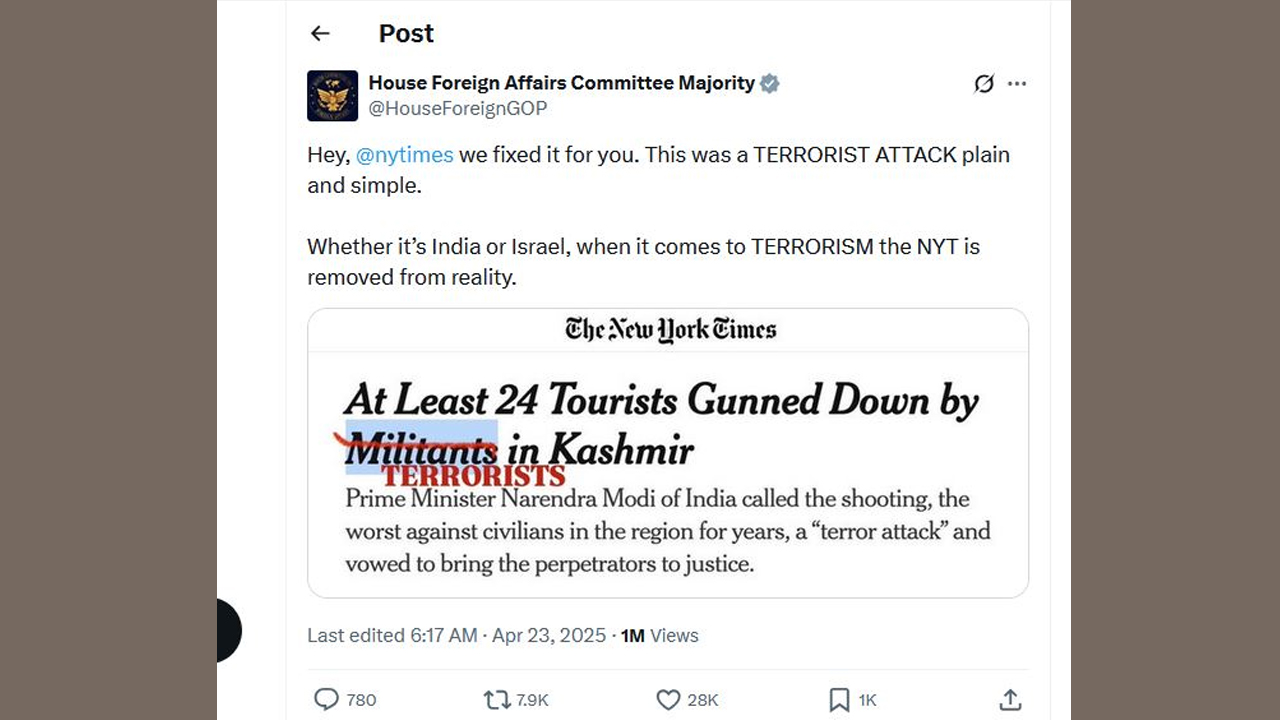Open the @nytimes mention link
The image size is (1280, 720).
[404, 155]
